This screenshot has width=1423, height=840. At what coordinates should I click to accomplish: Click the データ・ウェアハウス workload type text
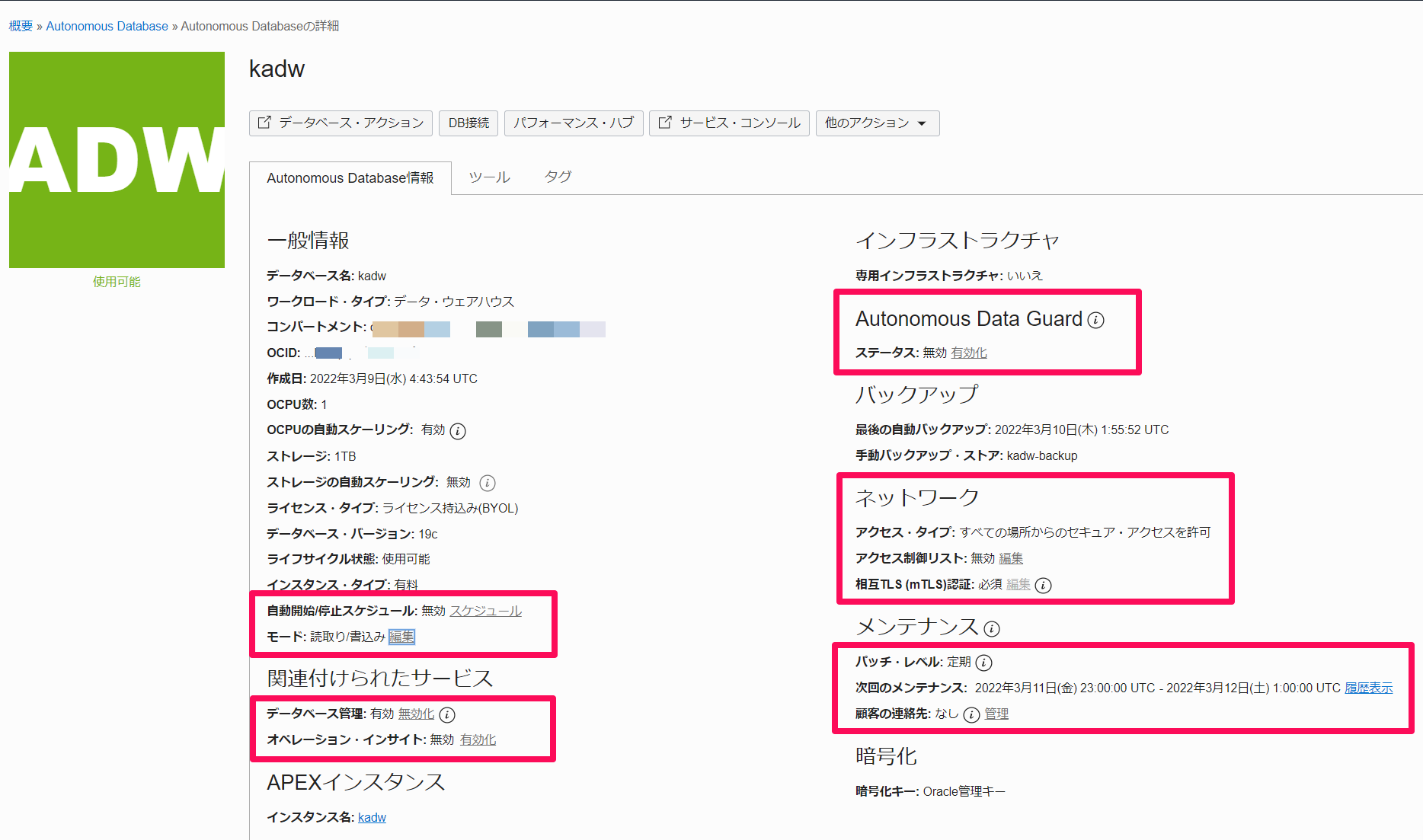[454, 302]
